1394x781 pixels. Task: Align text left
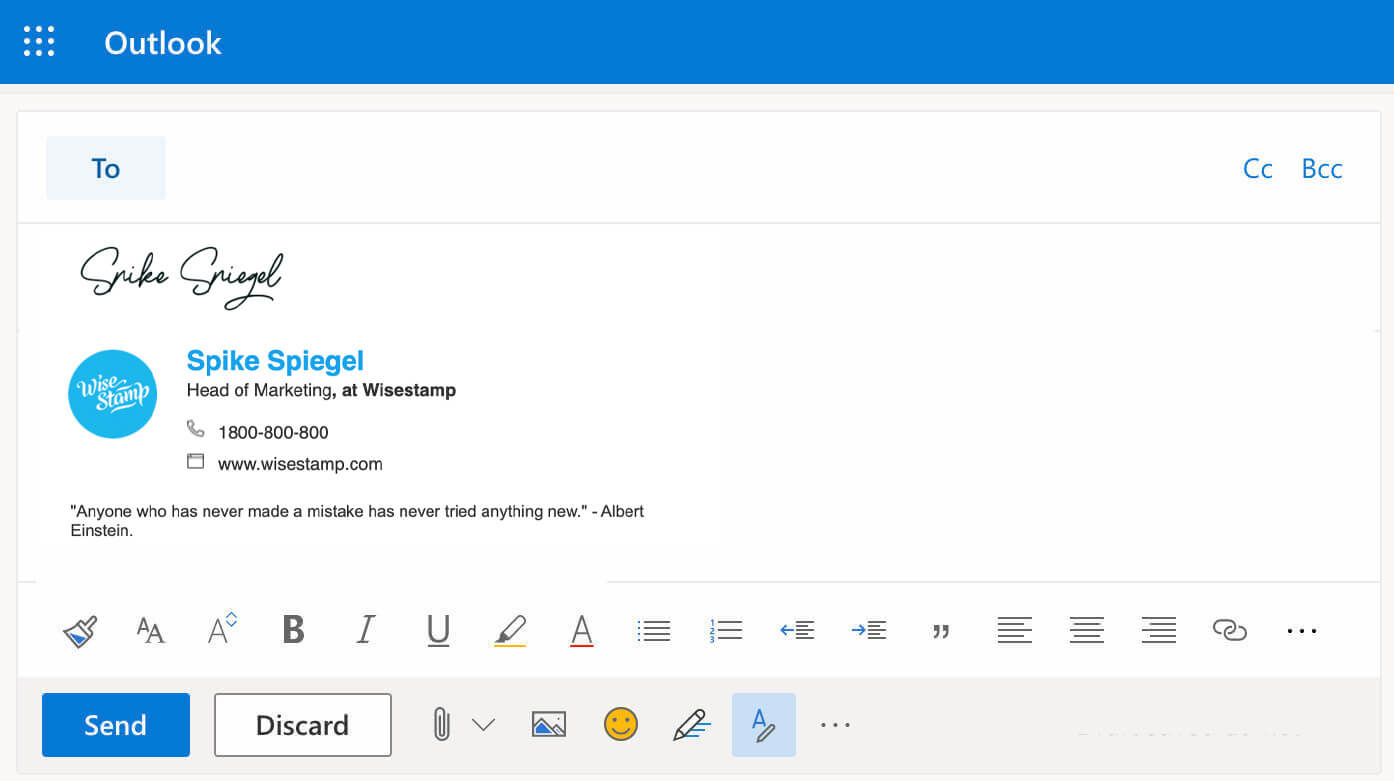pyautogui.click(x=1014, y=630)
